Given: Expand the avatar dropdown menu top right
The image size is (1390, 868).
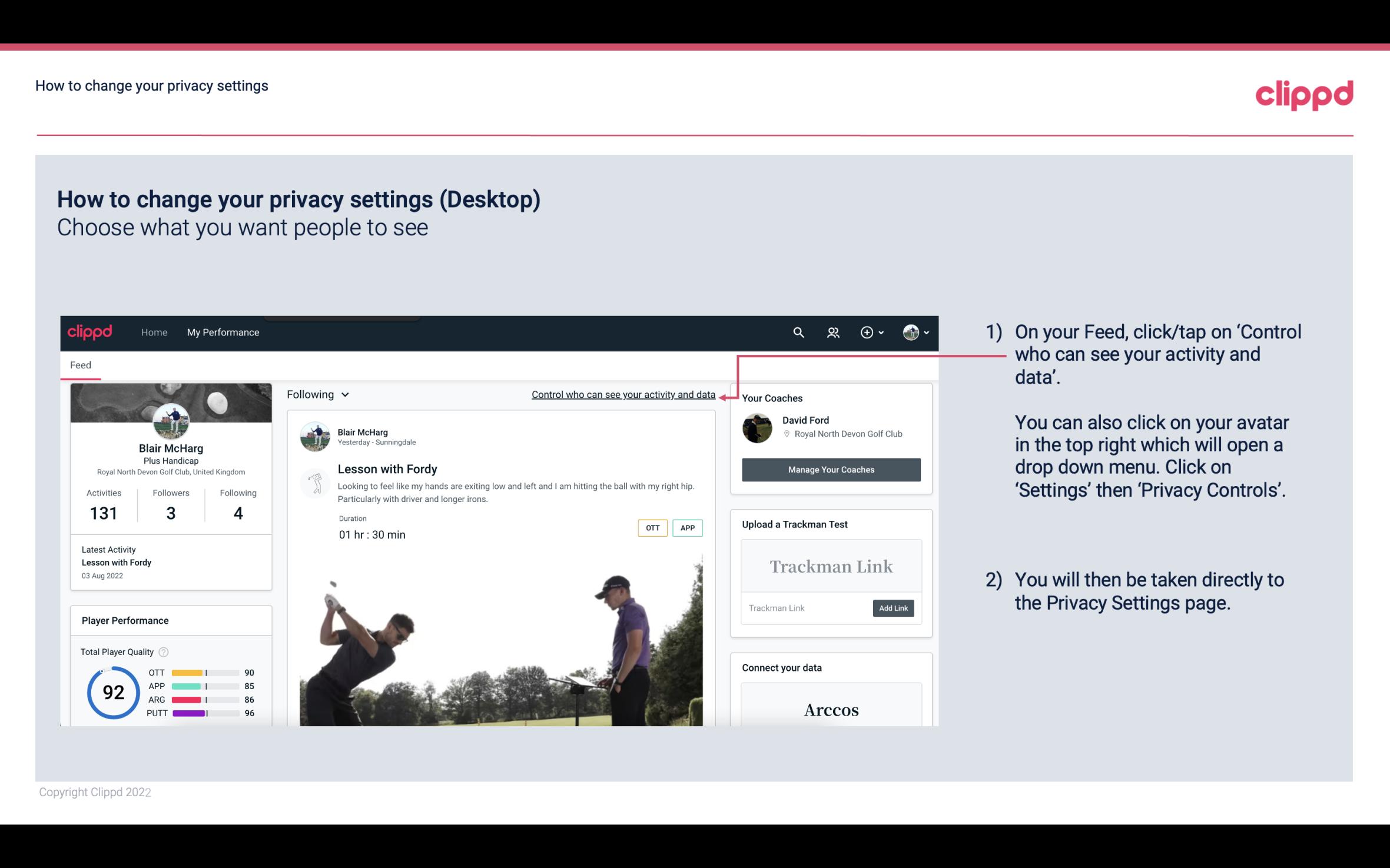Looking at the screenshot, I should [x=916, y=332].
